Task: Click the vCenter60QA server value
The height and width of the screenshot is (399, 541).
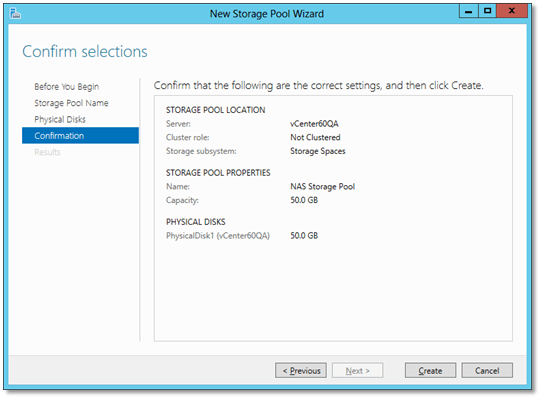Action: coord(314,124)
